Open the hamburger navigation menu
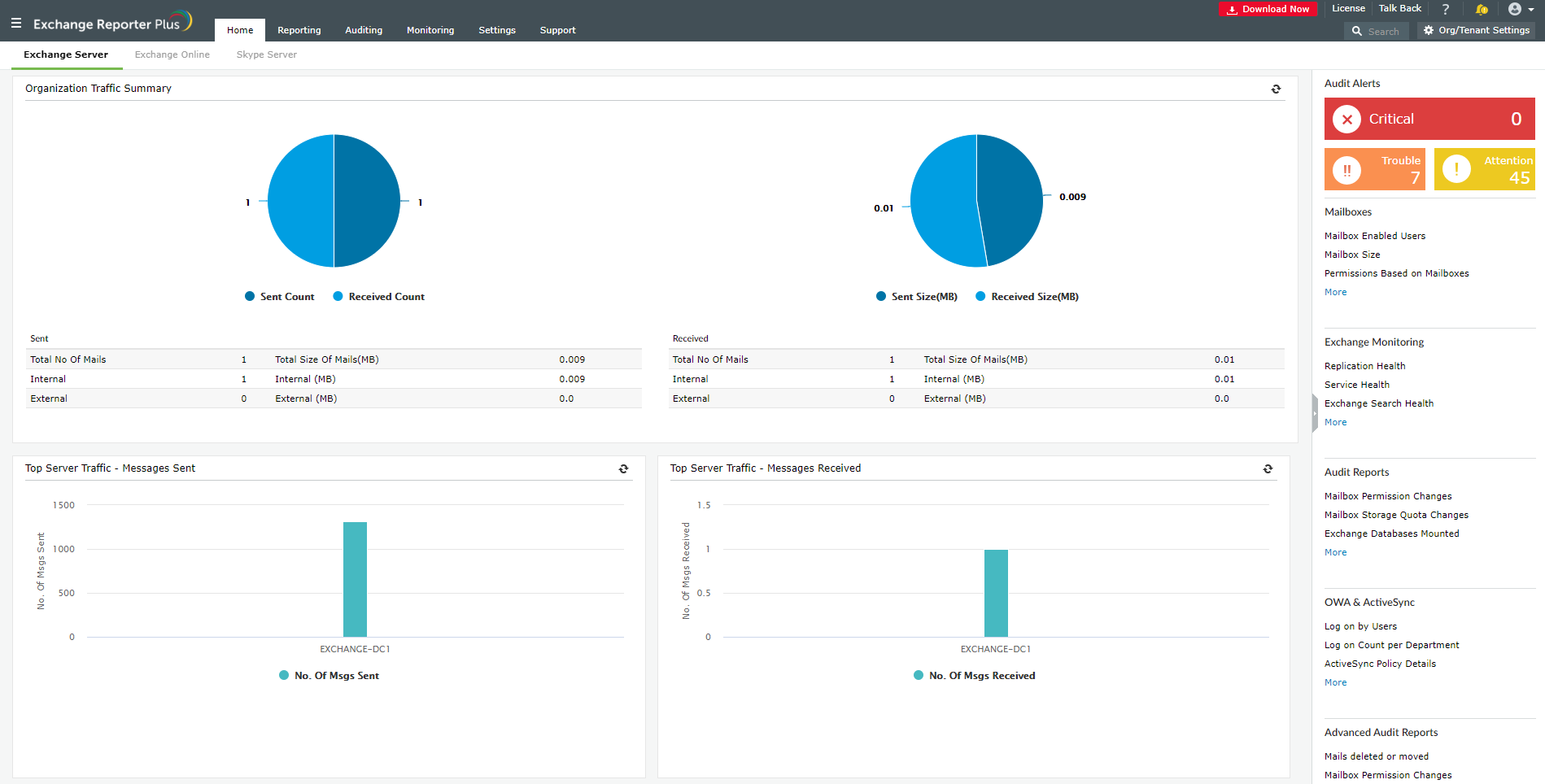The height and width of the screenshot is (784, 1545). [x=16, y=24]
